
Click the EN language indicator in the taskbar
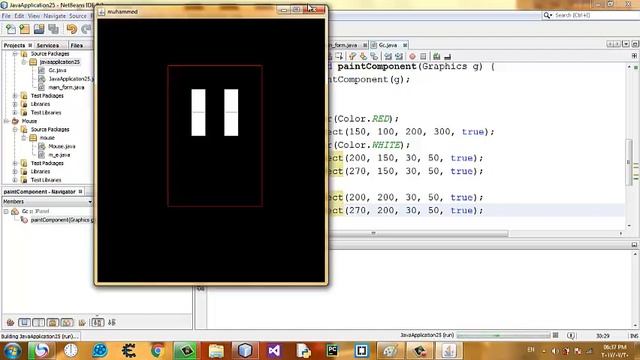click(x=531, y=350)
